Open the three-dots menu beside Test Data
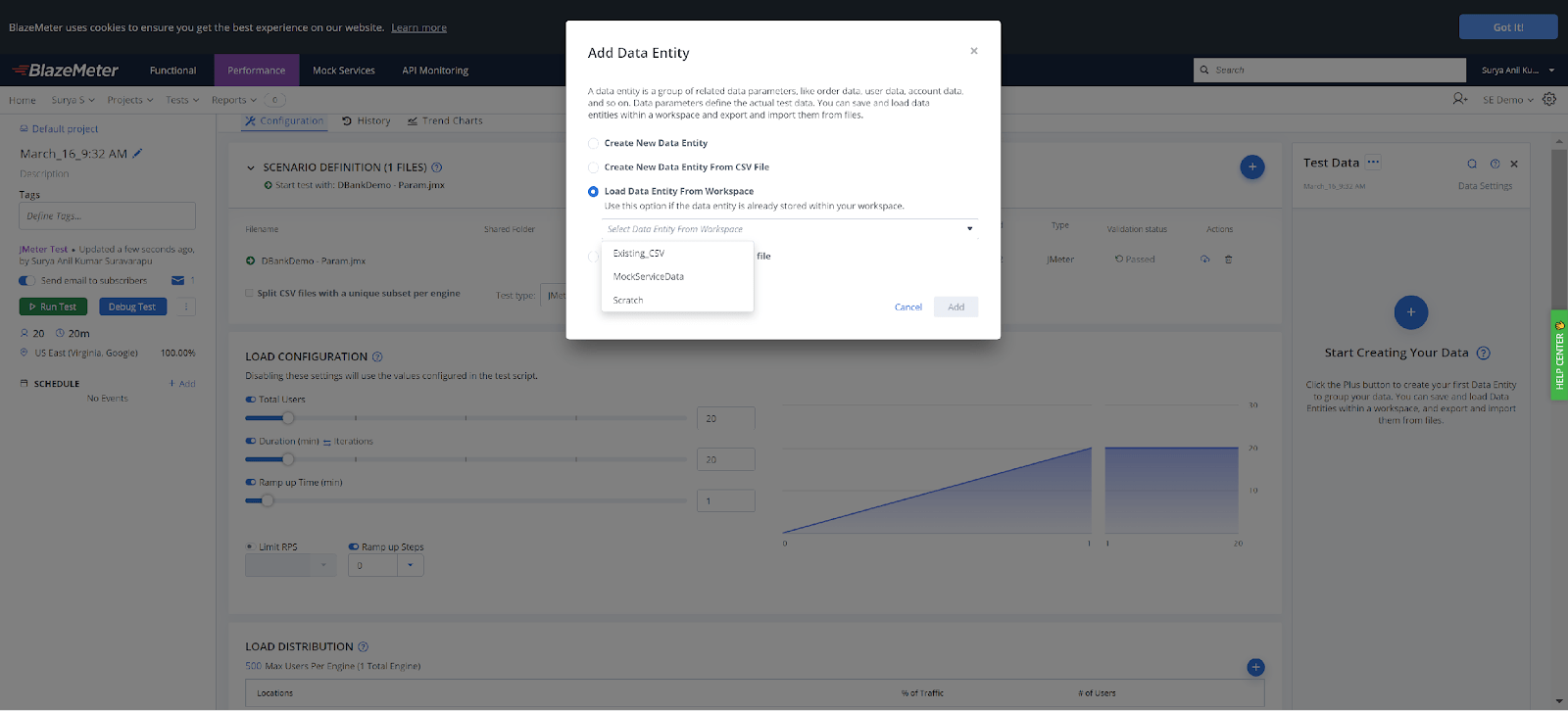1568x711 pixels. click(x=1373, y=163)
